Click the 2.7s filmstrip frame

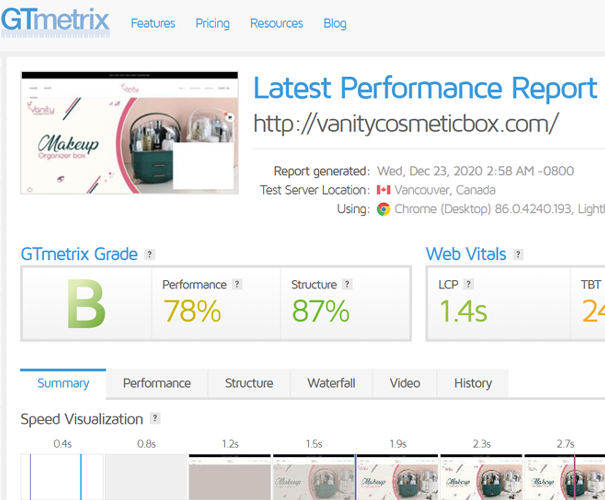coord(565,477)
